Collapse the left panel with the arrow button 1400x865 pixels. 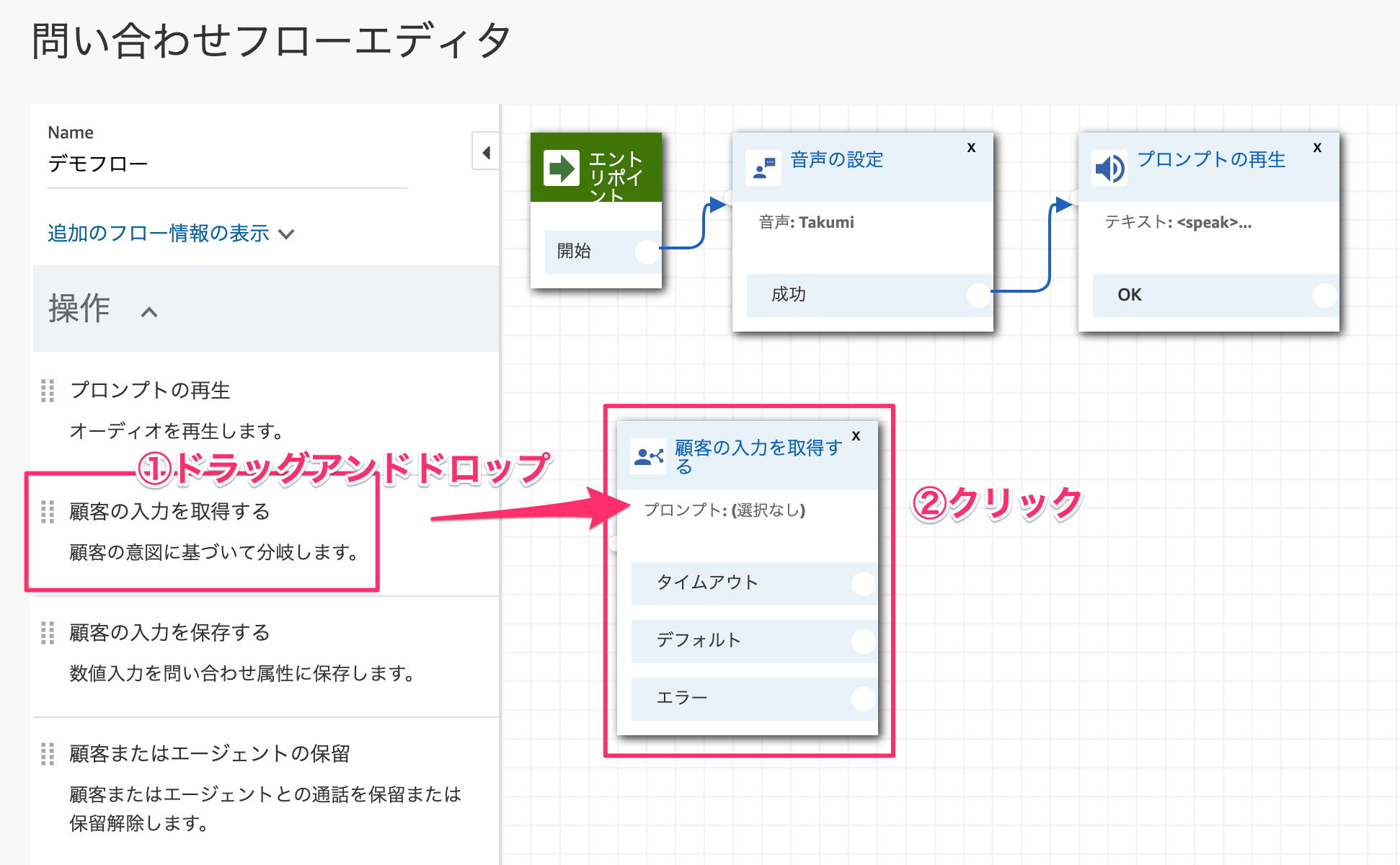coord(486,151)
